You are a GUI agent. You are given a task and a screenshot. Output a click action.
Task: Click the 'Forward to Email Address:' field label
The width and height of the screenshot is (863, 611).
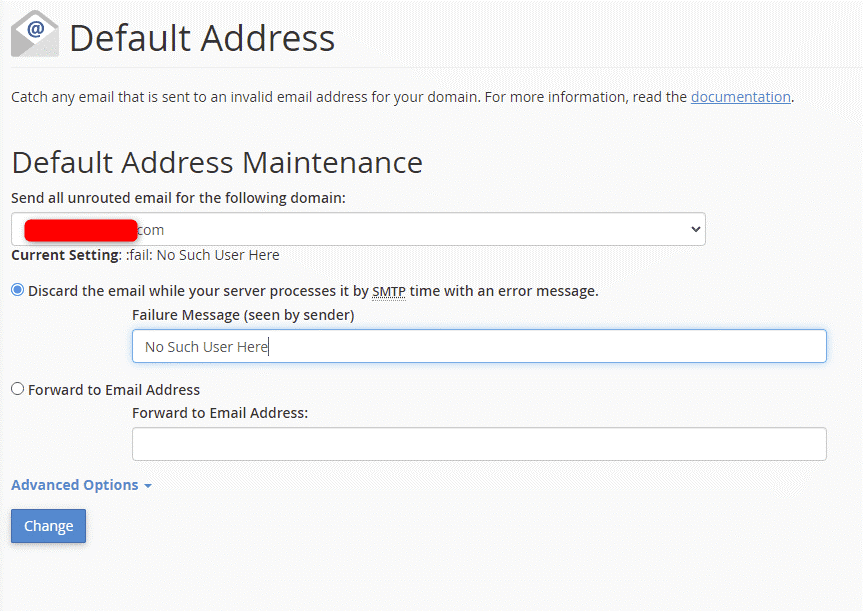[x=220, y=412]
